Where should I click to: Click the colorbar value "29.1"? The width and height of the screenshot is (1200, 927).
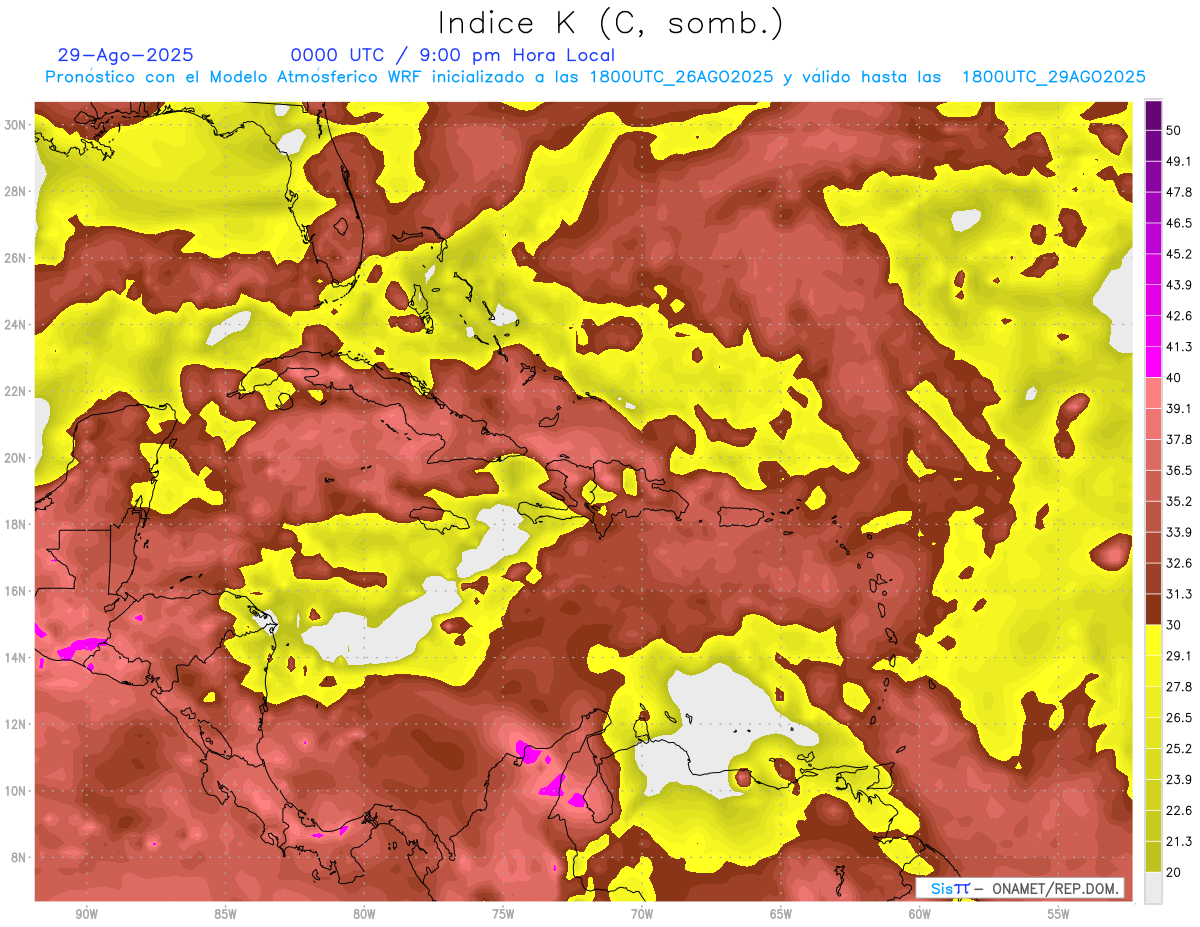1178,656
